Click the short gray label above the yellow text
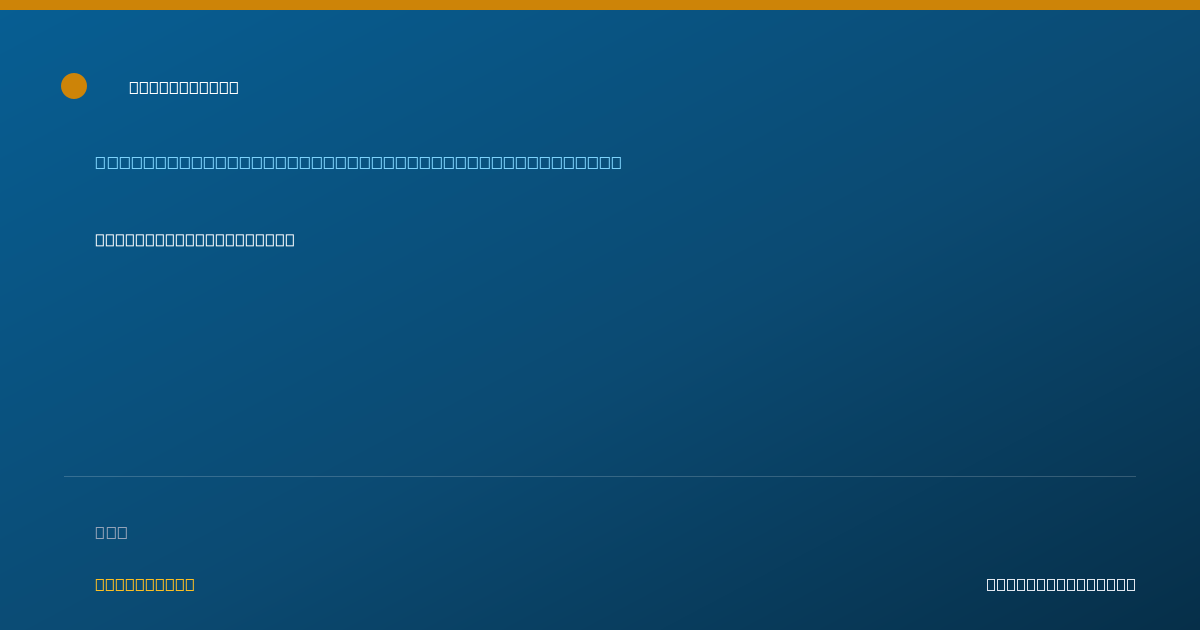Image resolution: width=1200 pixels, height=630 pixels. tap(111, 532)
